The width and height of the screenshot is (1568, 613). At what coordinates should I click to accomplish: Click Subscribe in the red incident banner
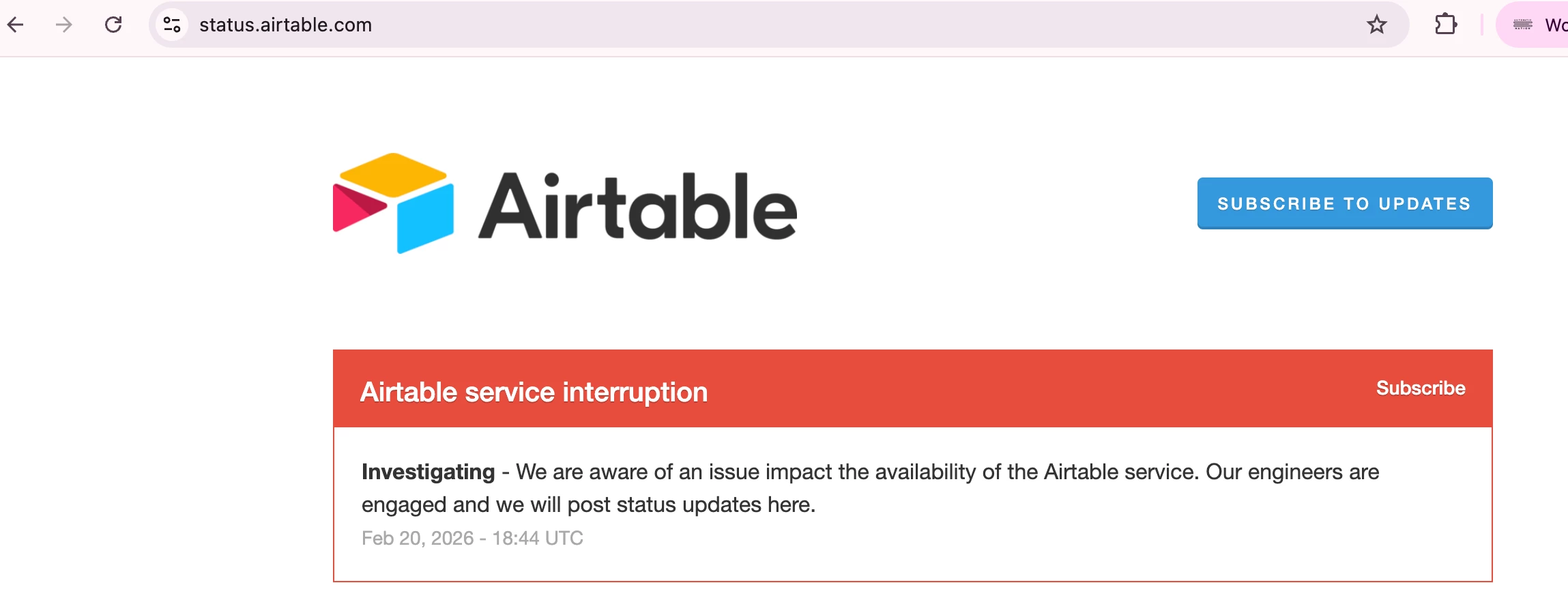(1421, 388)
